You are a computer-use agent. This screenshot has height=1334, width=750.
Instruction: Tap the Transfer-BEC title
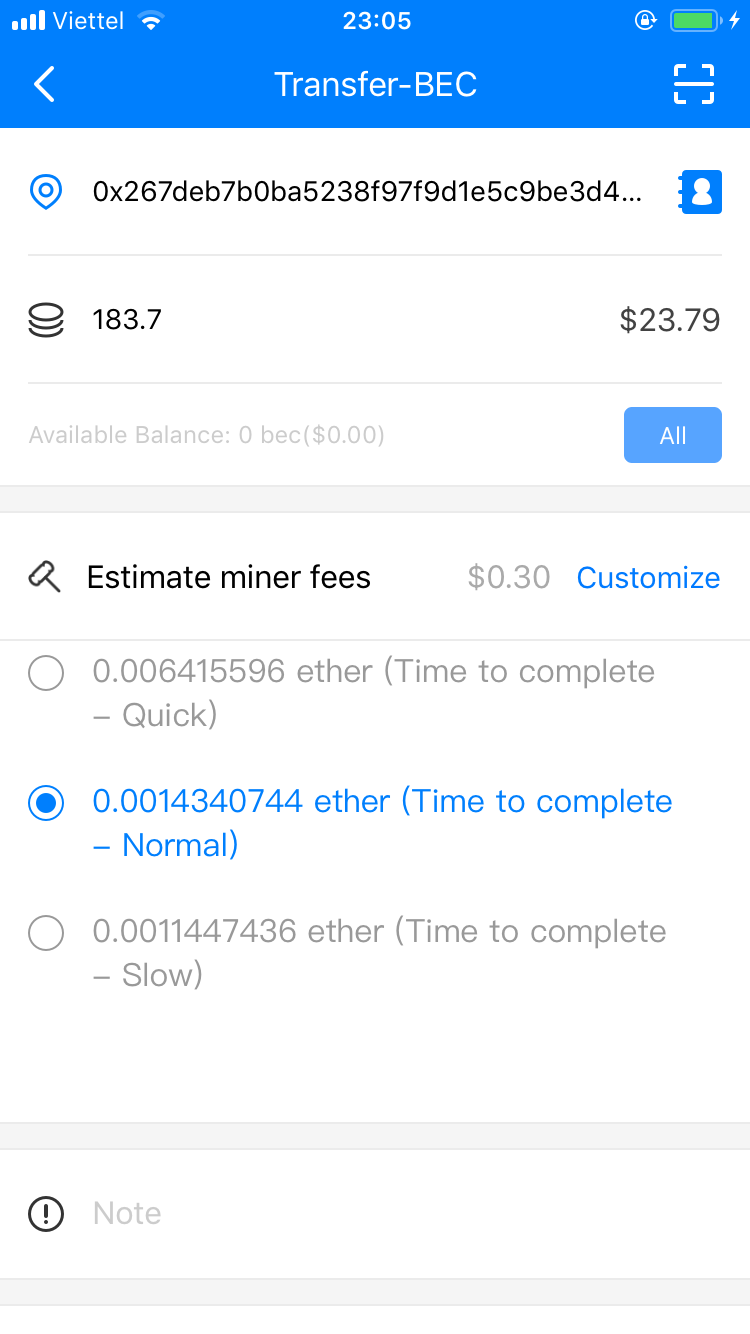[375, 84]
